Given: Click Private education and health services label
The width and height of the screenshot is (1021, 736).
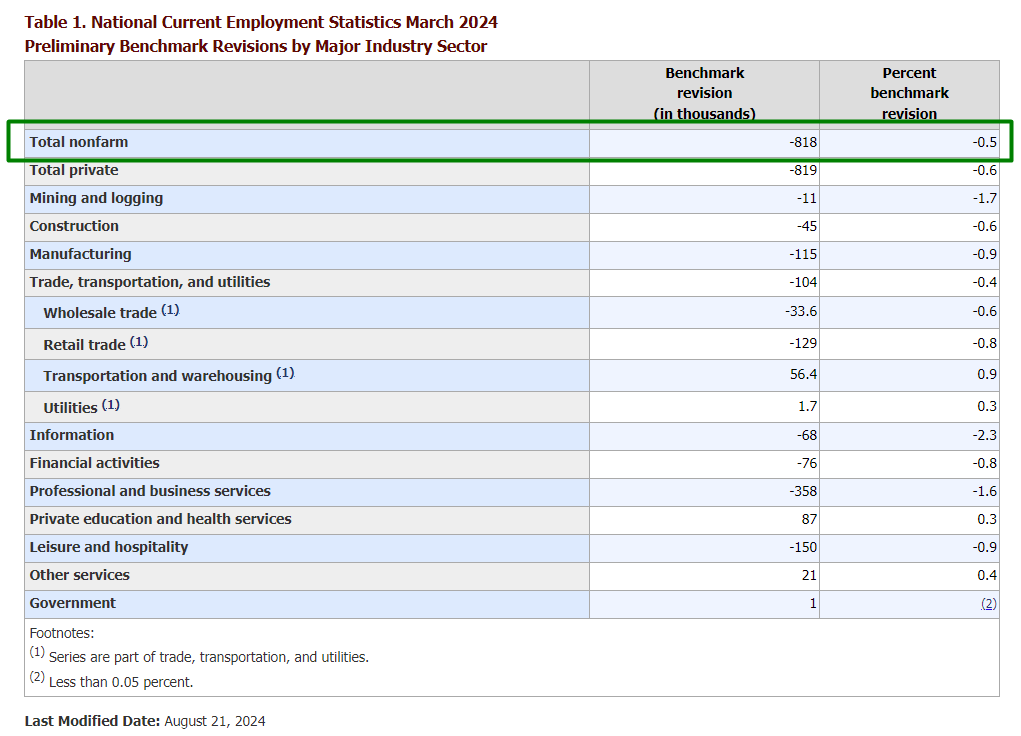Looking at the screenshot, I should pyautogui.click(x=160, y=519).
